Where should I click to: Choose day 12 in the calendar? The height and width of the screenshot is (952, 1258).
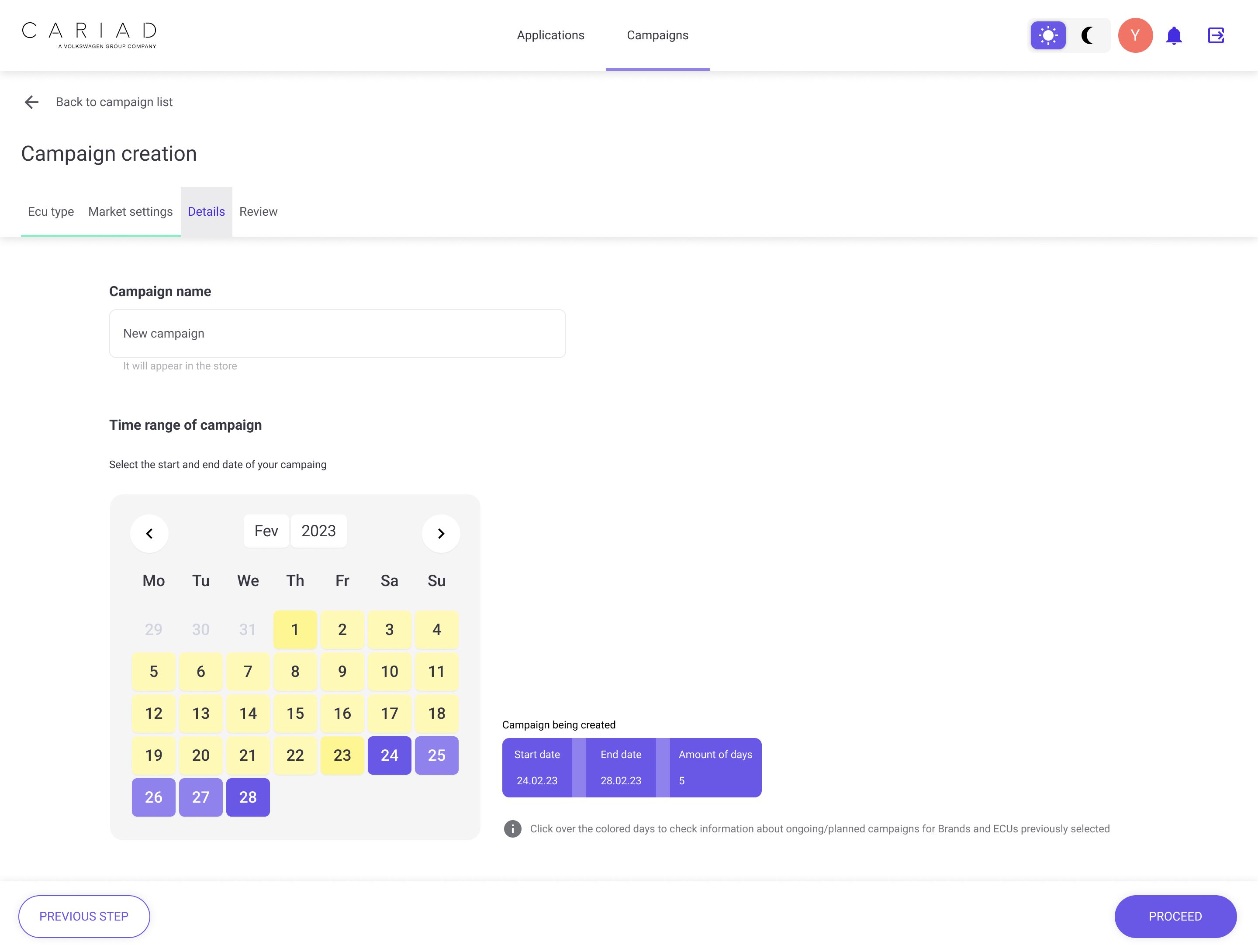(x=154, y=713)
